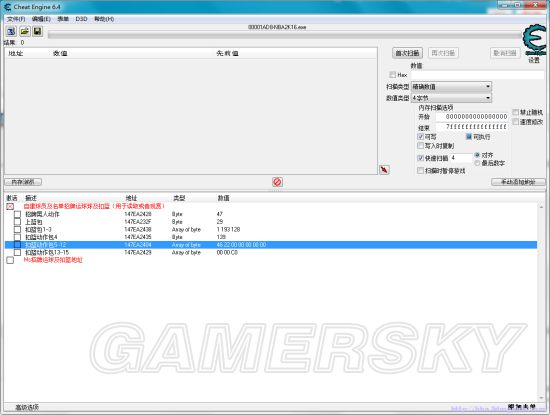This screenshot has height=415, width=550.
Task: Expand the value type 4 bytes dropdown
Action: 451,98
